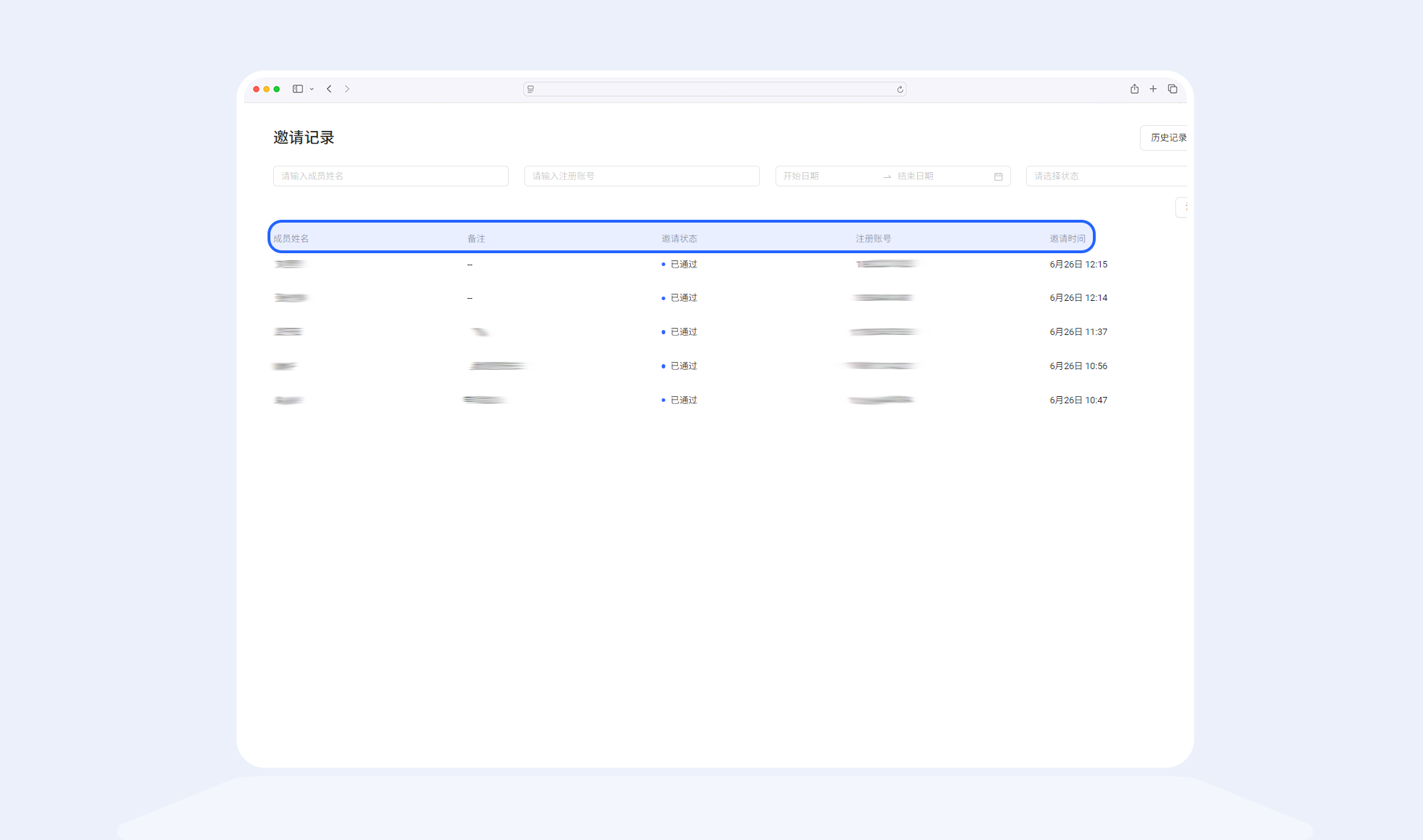
Task: Go back with the back arrow
Action: (329, 89)
